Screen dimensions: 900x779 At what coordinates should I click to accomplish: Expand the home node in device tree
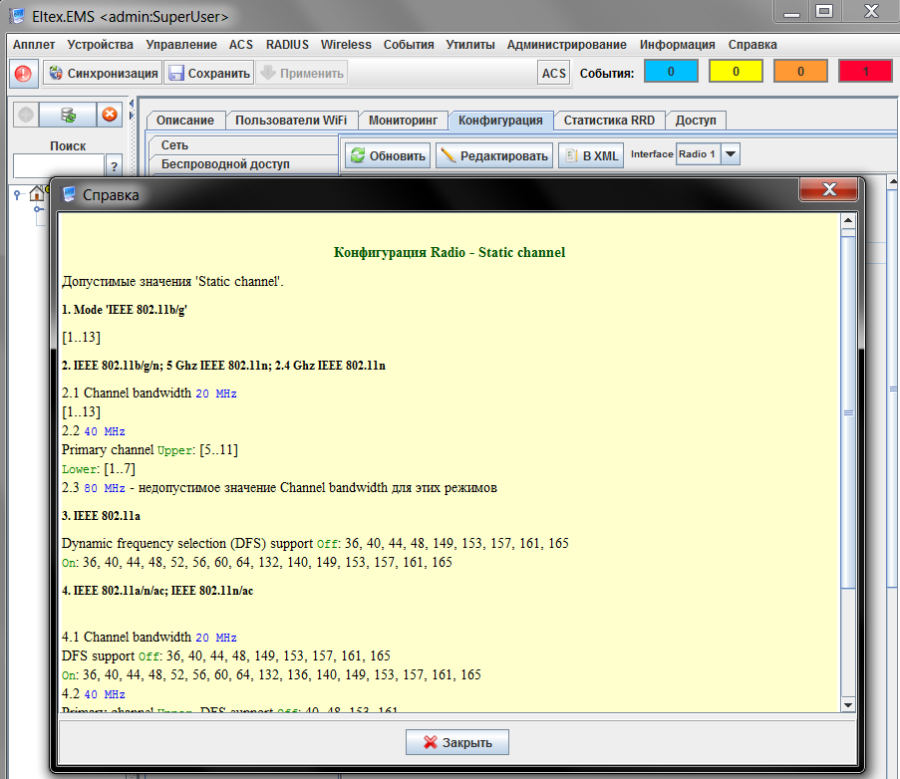[17, 195]
